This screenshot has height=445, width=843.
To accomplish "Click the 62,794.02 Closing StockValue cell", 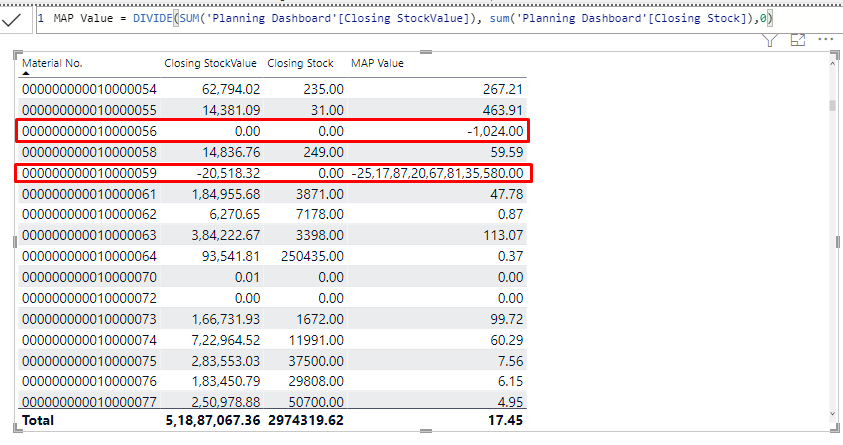I will click(x=231, y=89).
